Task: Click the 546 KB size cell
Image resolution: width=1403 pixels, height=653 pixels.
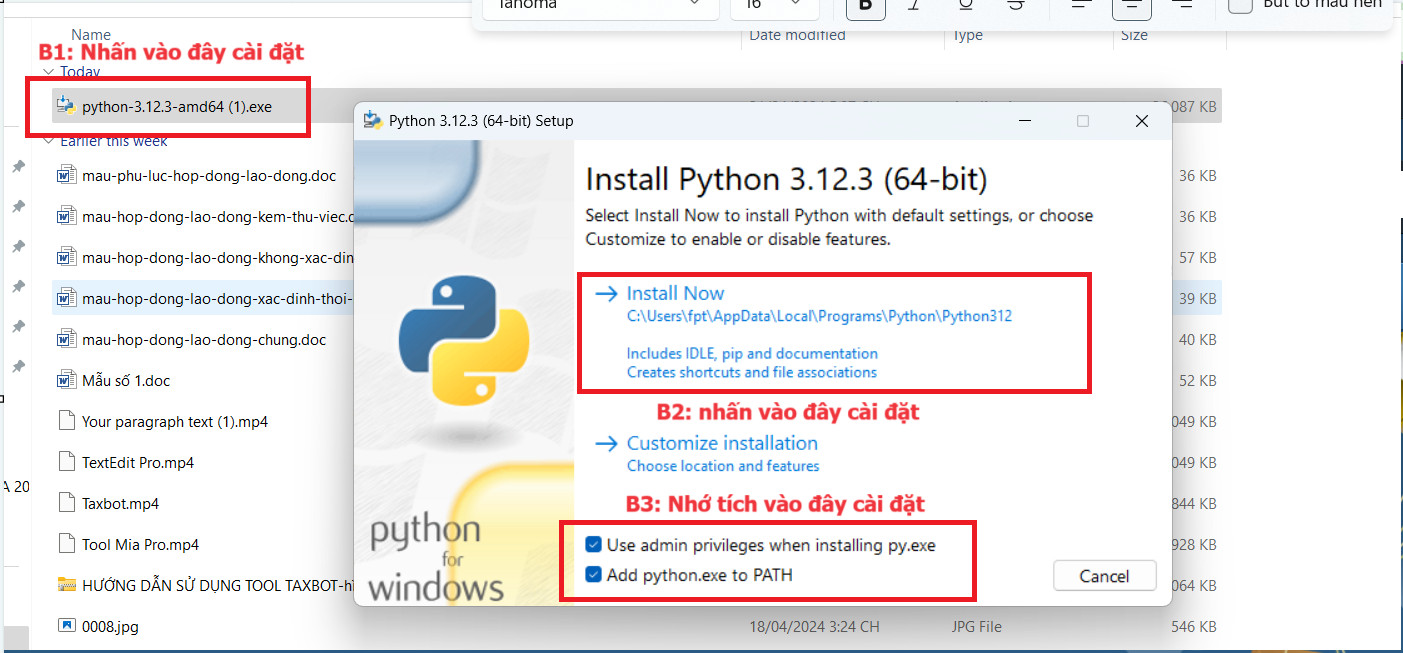Action: point(1192,626)
